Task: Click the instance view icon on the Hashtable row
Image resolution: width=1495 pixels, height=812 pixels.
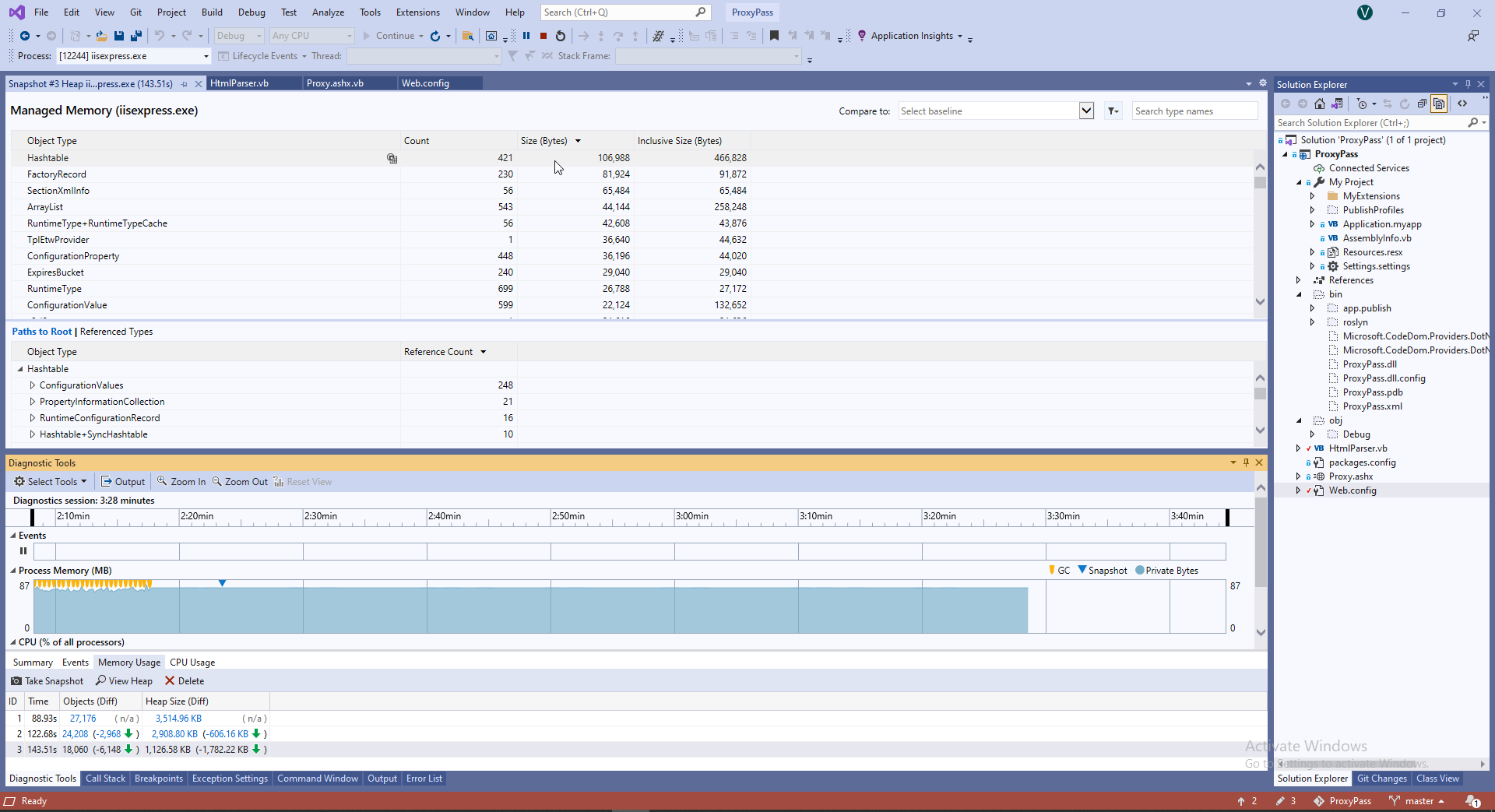Action: tap(392, 158)
